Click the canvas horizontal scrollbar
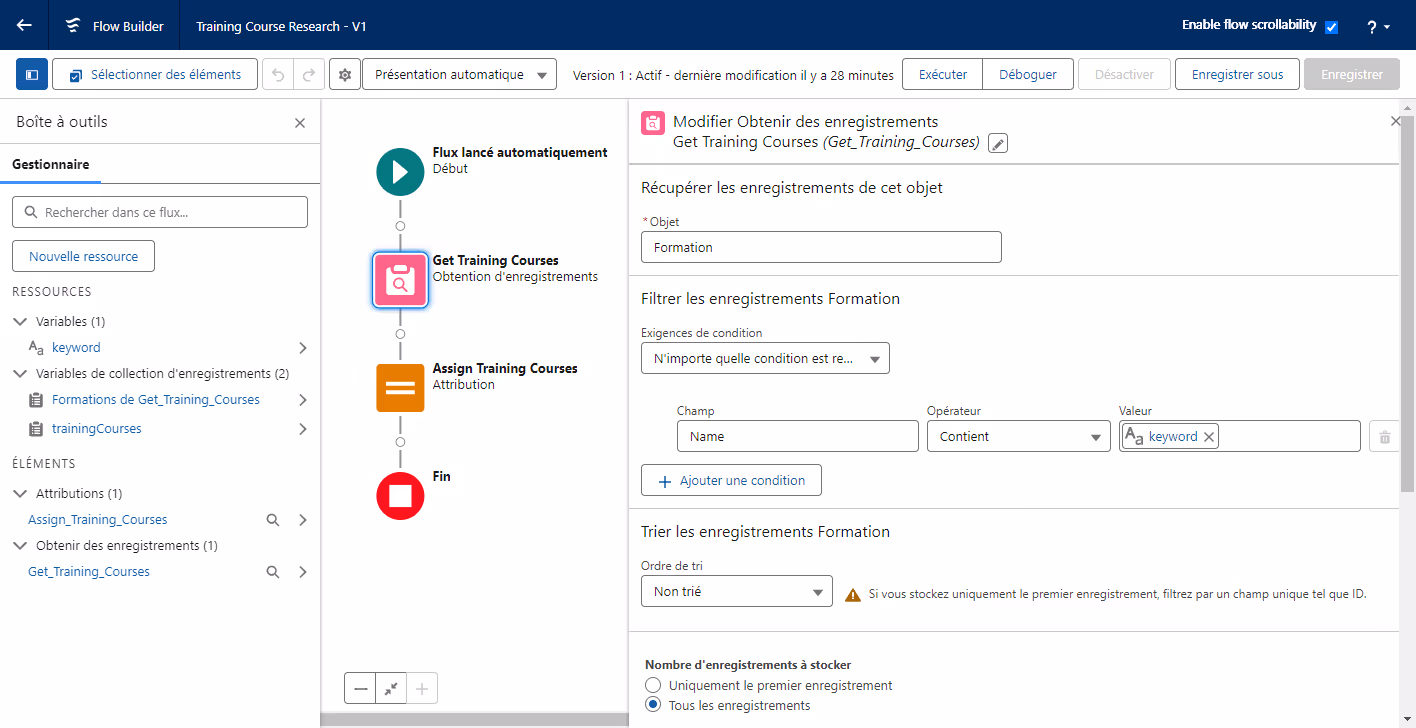Viewport: 1416px width, 728px height. tap(474, 720)
